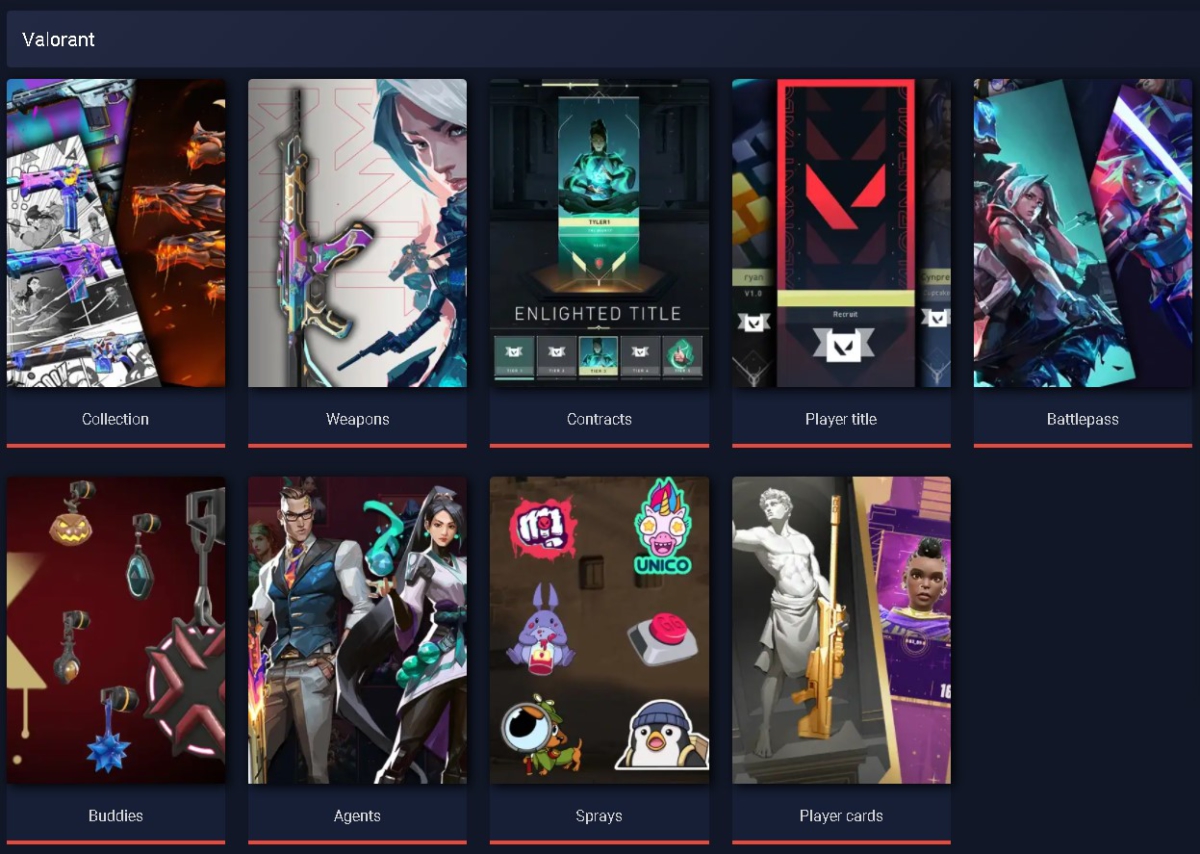The height and width of the screenshot is (854, 1200).
Task: Open the Weapons card image
Action: pyautogui.click(x=357, y=233)
